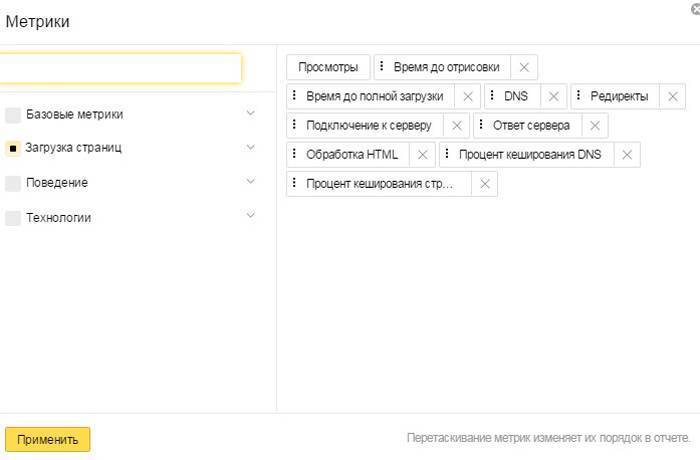Focus the metrics search input field

(120, 68)
